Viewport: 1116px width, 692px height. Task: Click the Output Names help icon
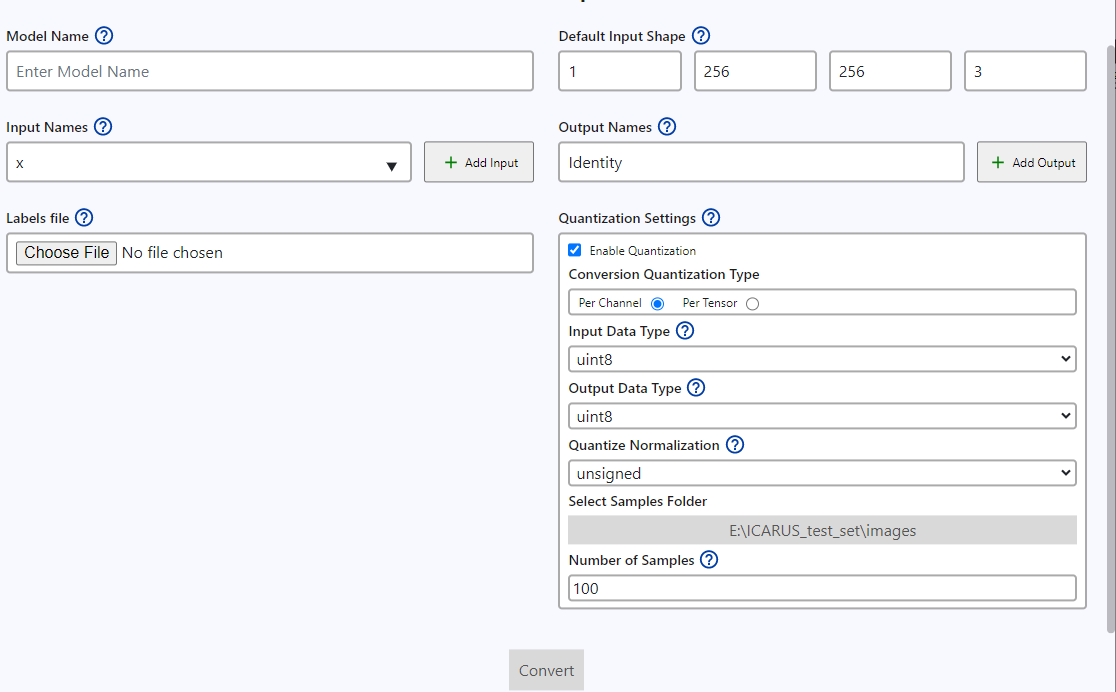[667, 127]
